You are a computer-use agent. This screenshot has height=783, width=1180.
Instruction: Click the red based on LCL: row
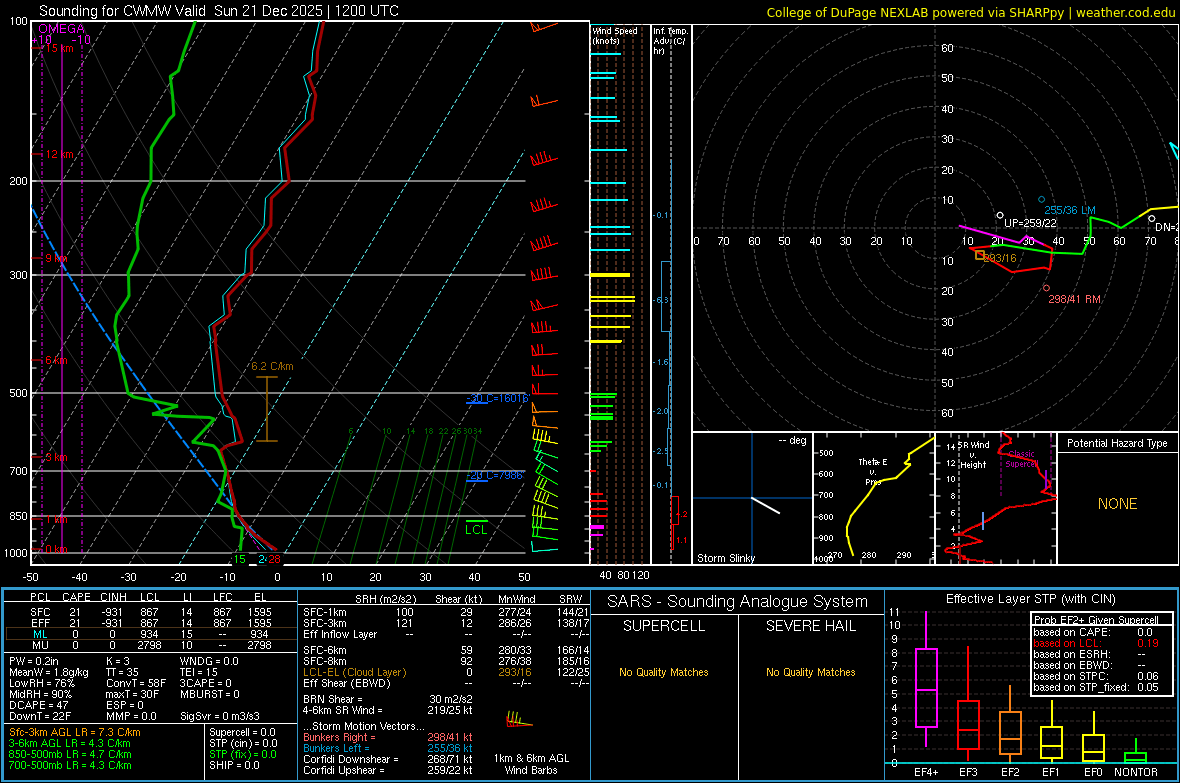click(x=1096, y=643)
